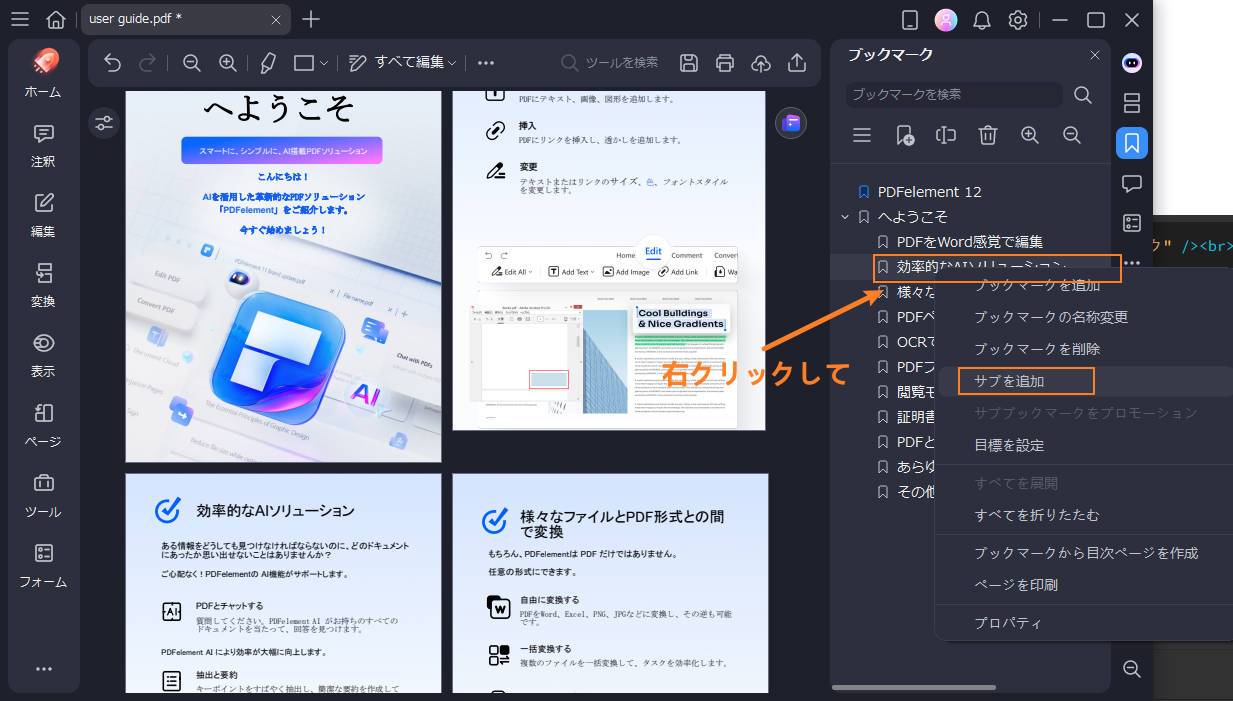Open the 注釈 annotation mode in the sidebar
1233x701 pixels.
pos(42,147)
